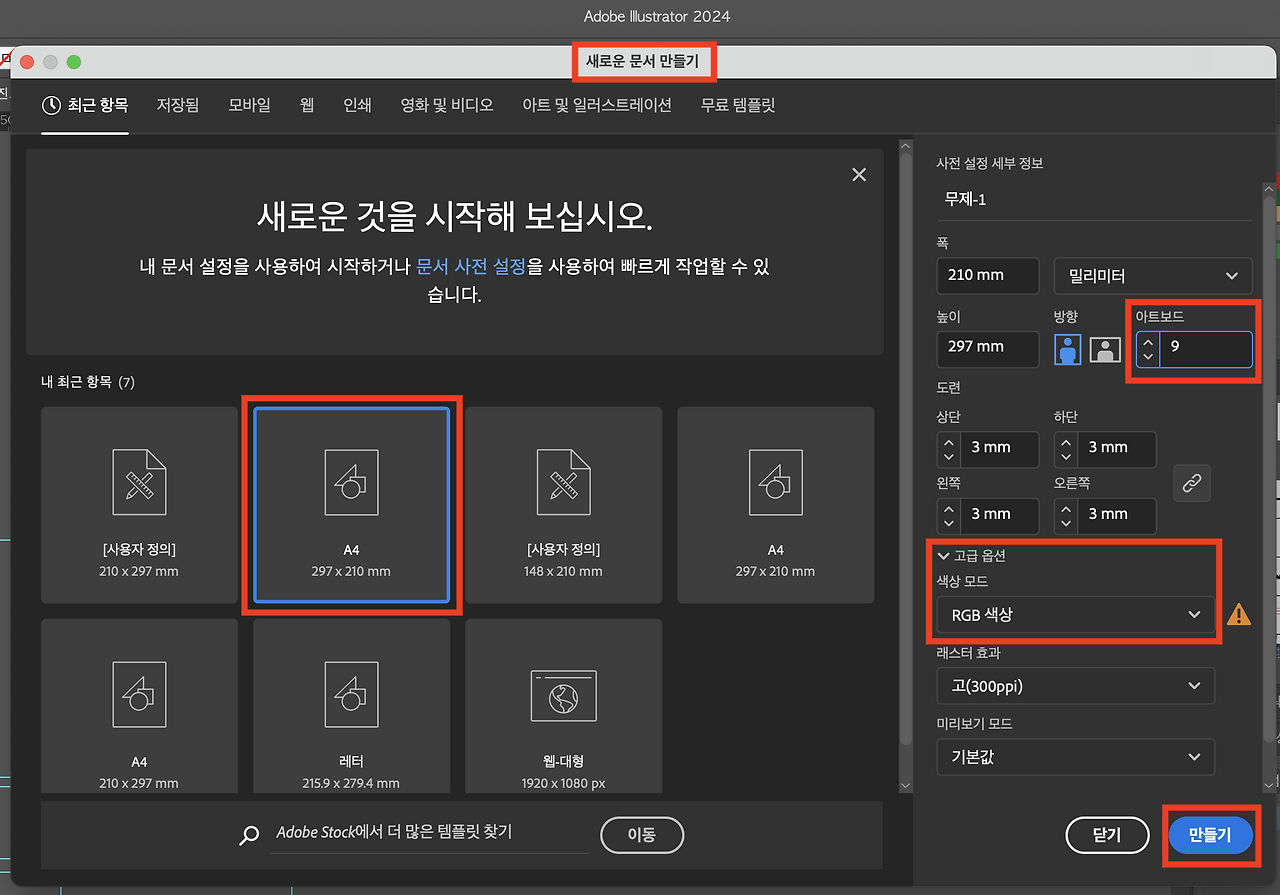Collapse the 고급 옵션 section
Screen dimensions: 1280x895
click(x=973, y=555)
